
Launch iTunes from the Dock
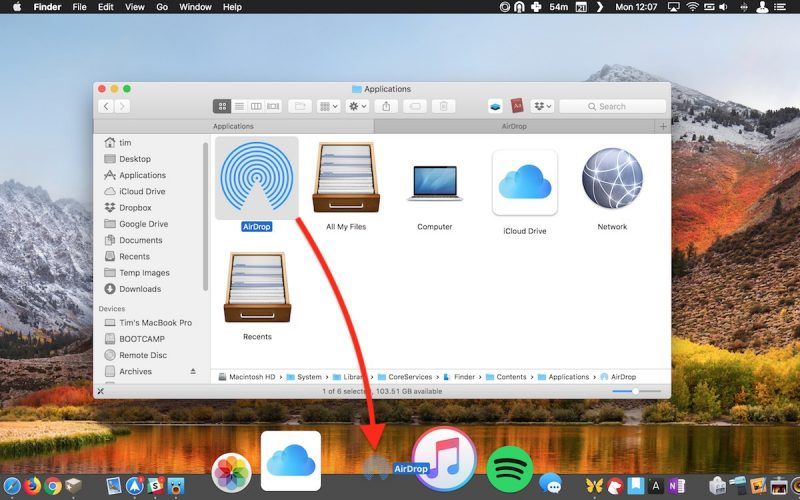pos(443,460)
